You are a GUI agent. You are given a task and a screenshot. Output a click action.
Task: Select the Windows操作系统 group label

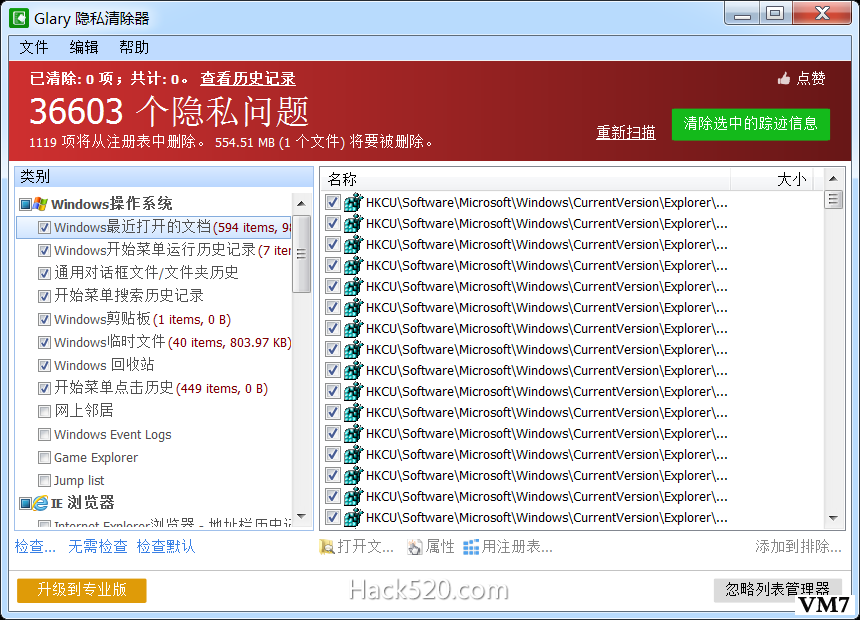pos(112,204)
